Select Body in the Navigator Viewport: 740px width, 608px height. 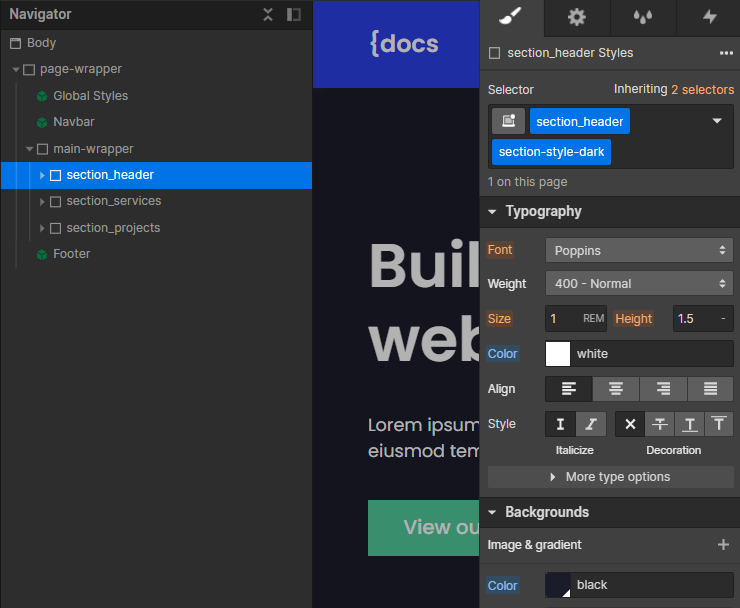click(x=42, y=43)
